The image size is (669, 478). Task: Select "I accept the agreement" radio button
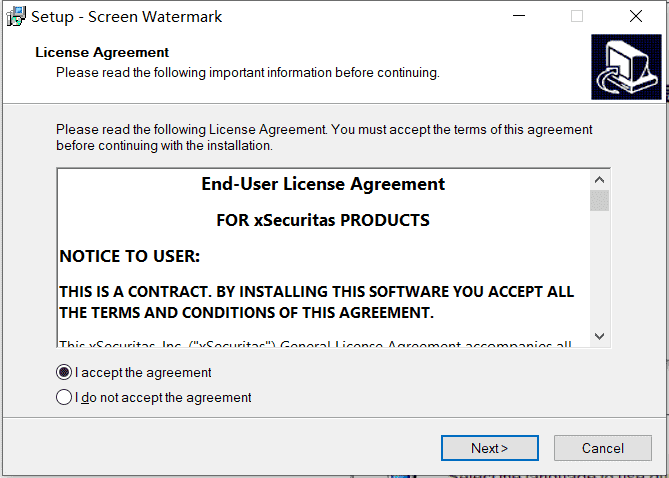pyautogui.click(x=64, y=372)
